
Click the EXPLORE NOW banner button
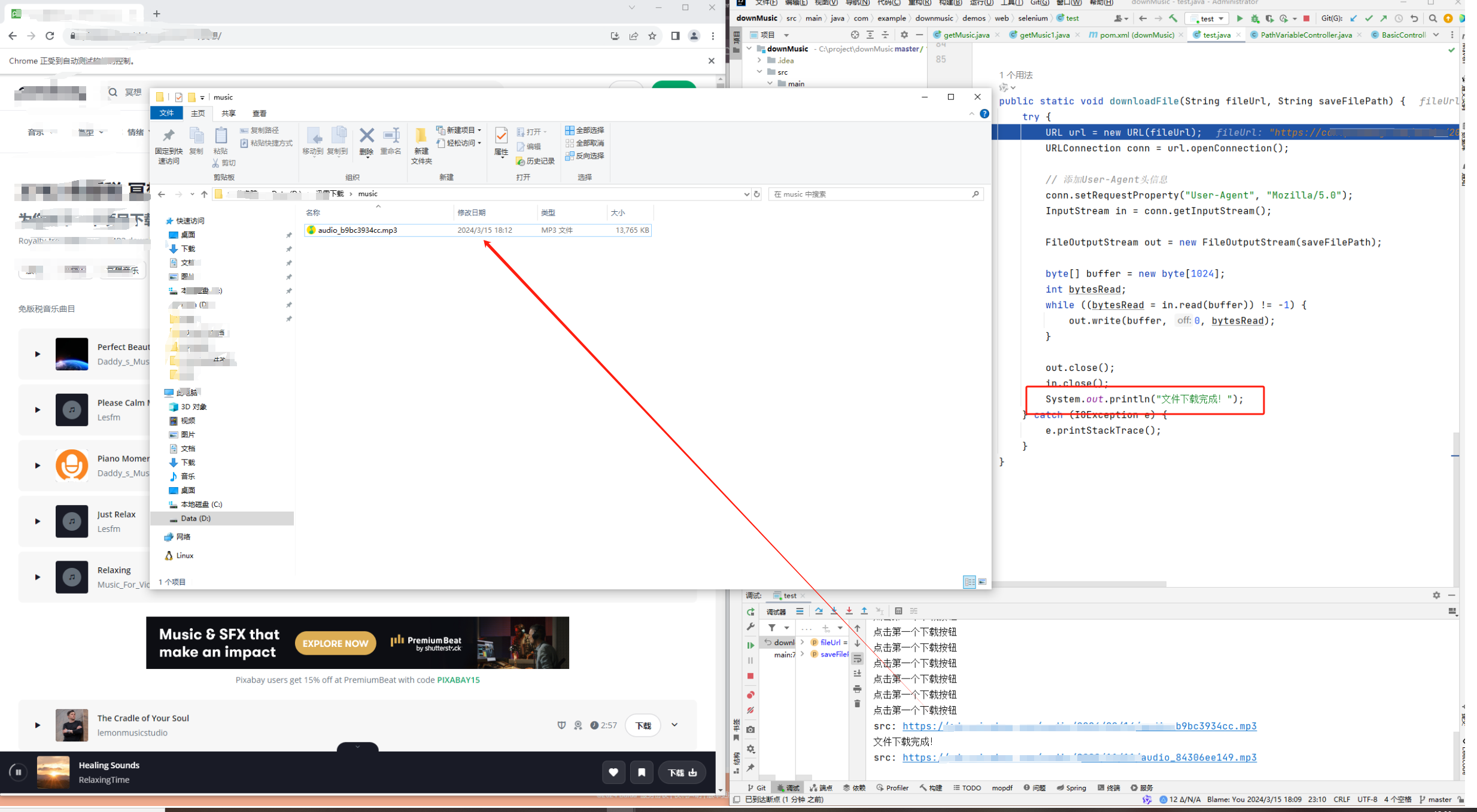[x=335, y=643]
